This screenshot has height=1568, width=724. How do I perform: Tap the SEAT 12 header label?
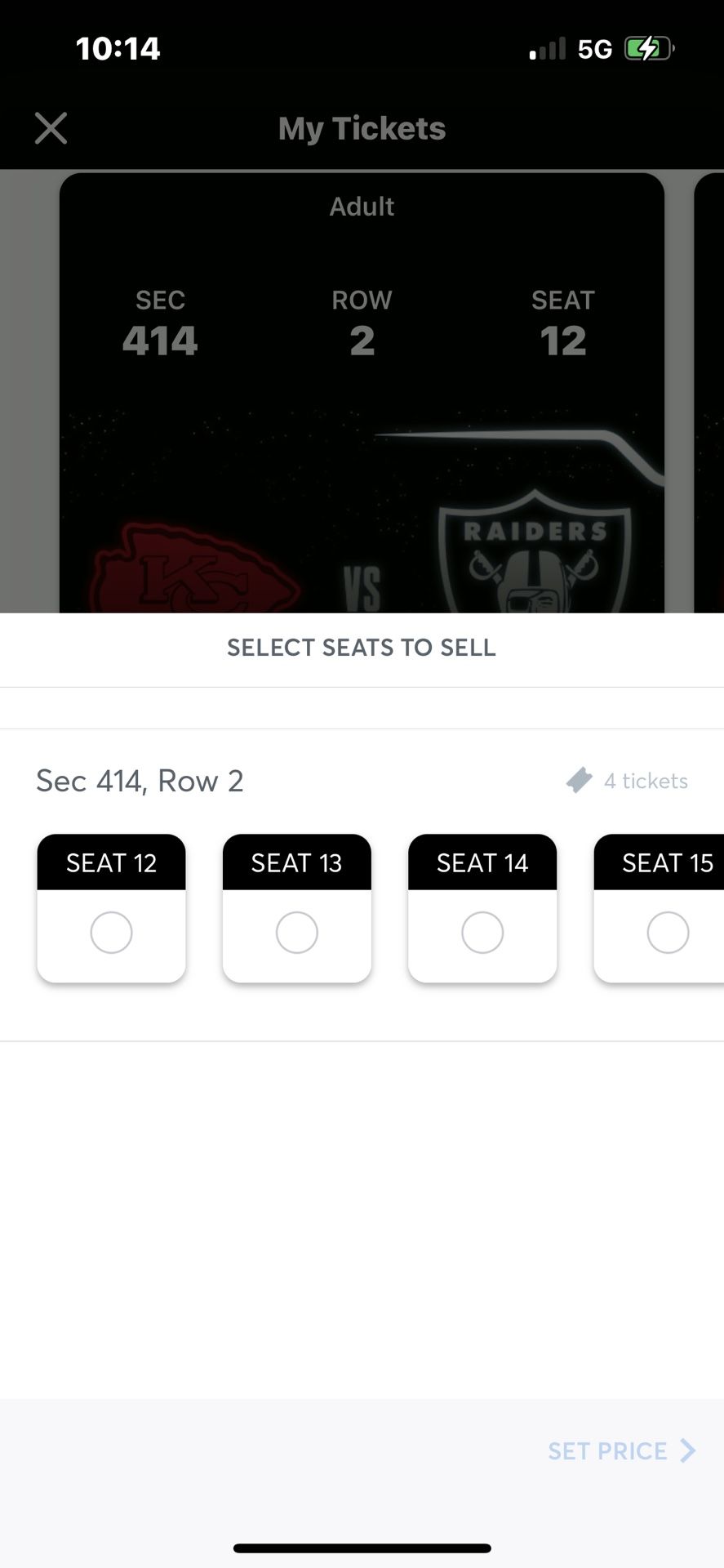(111, 862)
